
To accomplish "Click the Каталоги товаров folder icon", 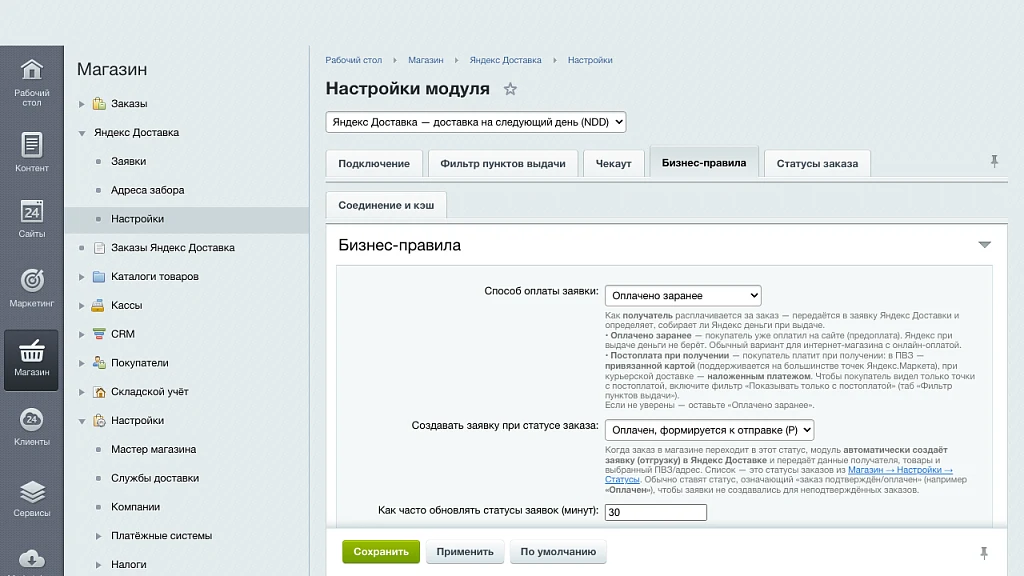I will pyautogui.click(x=99, y=276).
